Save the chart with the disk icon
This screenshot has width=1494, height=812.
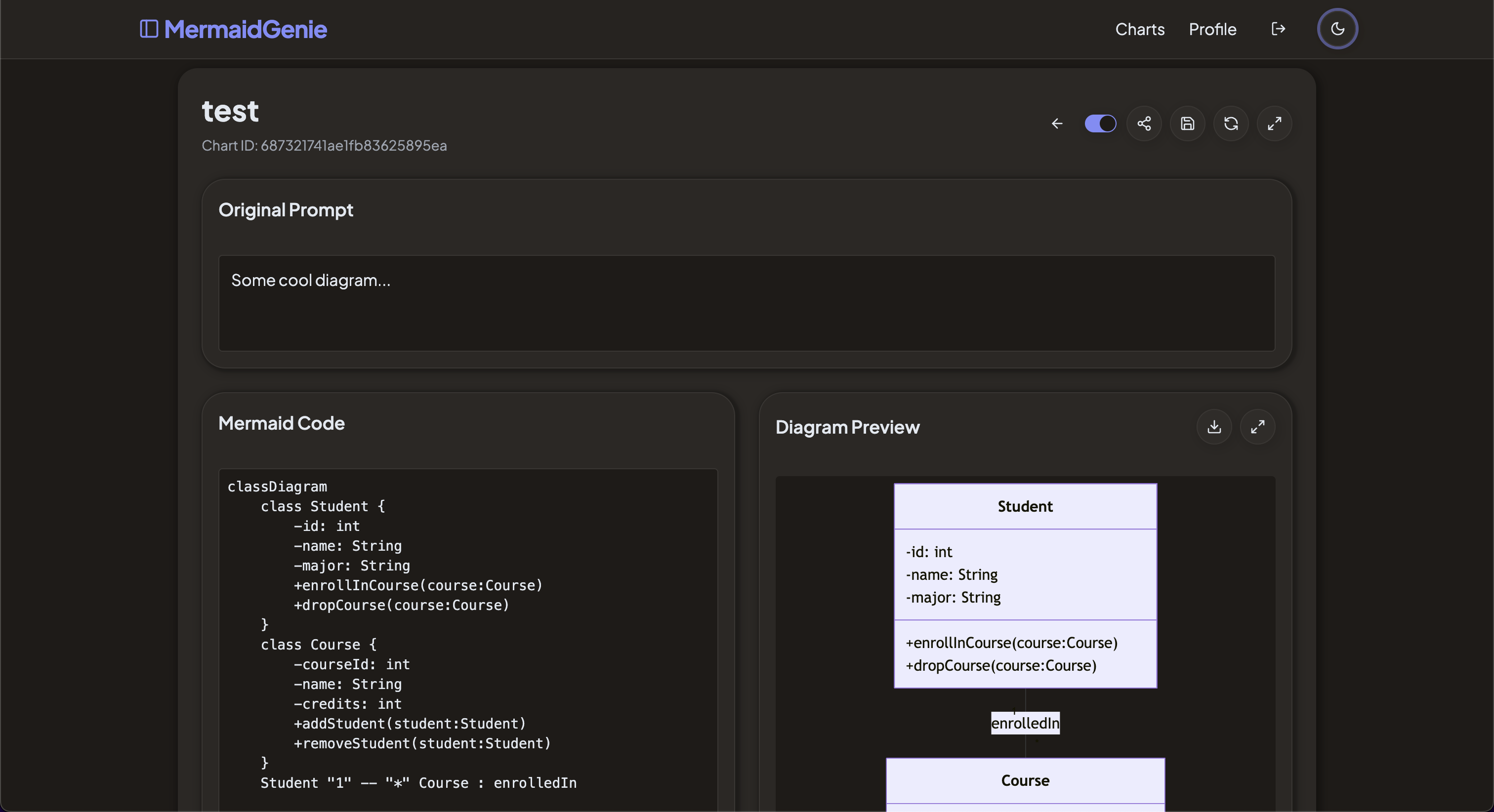tap(1187, 123)
